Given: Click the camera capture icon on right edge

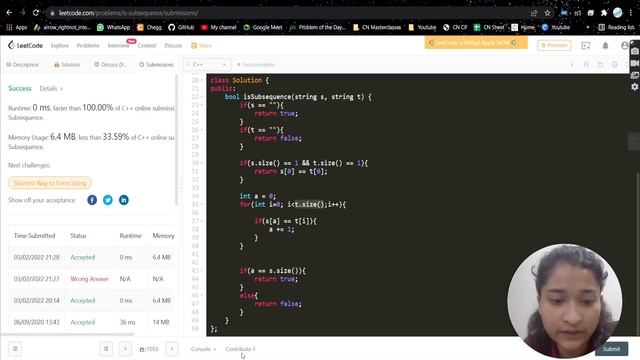Looking at the screenshot, I should (x=634, y=51).
